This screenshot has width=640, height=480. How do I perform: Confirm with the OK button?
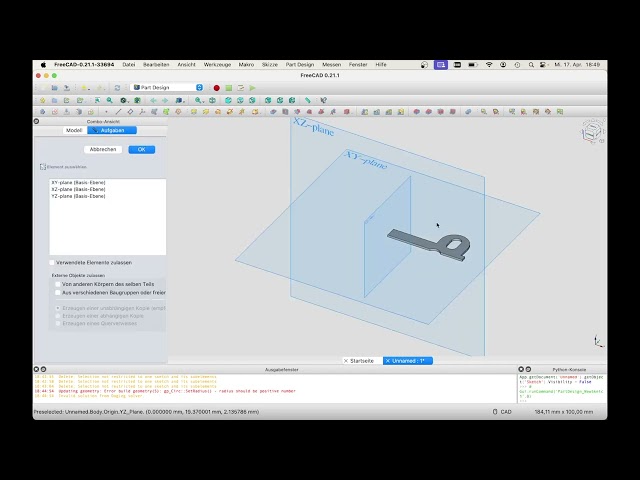click(142, 149)
